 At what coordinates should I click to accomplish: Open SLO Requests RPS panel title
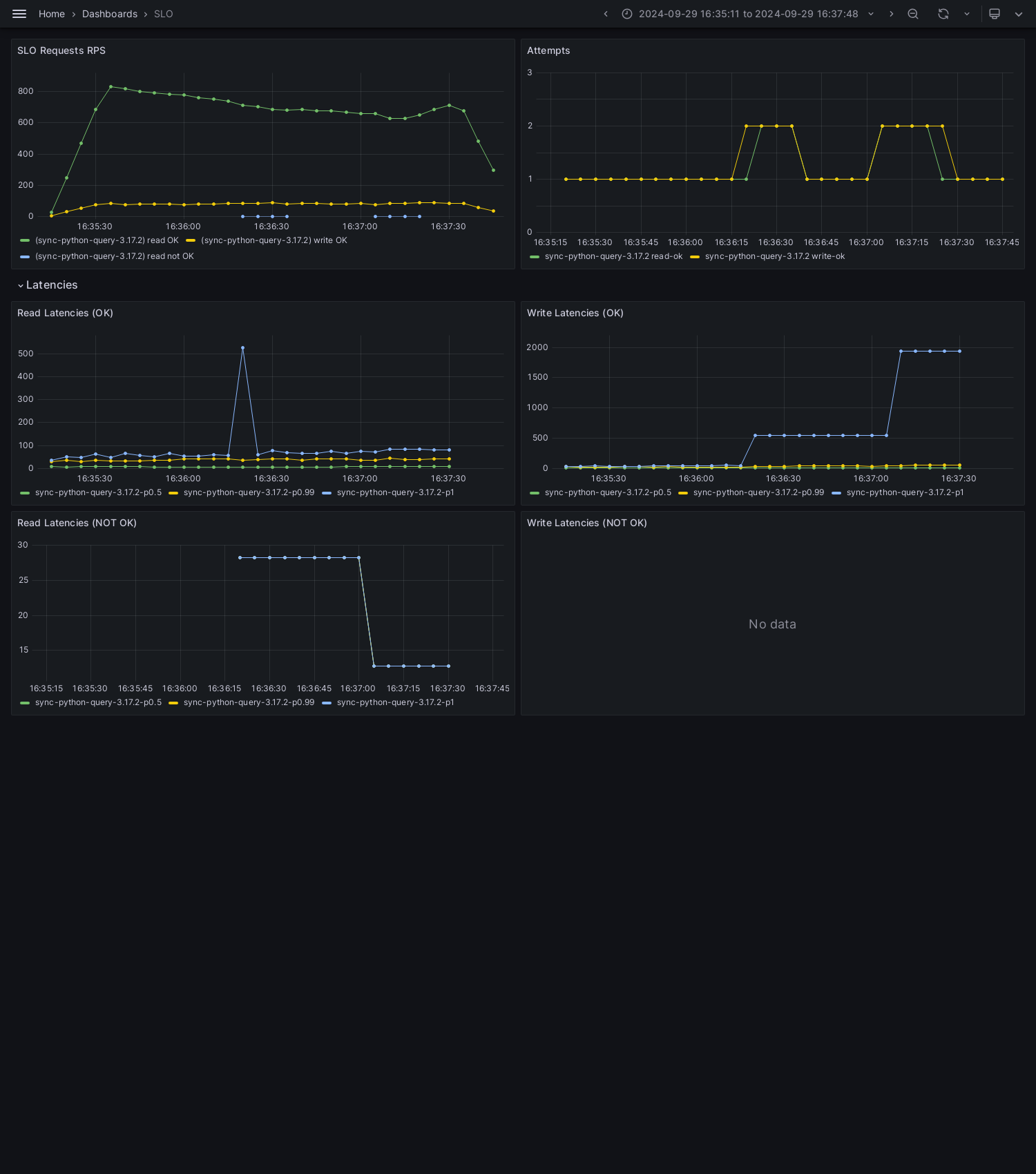click(x=61, y=50)
